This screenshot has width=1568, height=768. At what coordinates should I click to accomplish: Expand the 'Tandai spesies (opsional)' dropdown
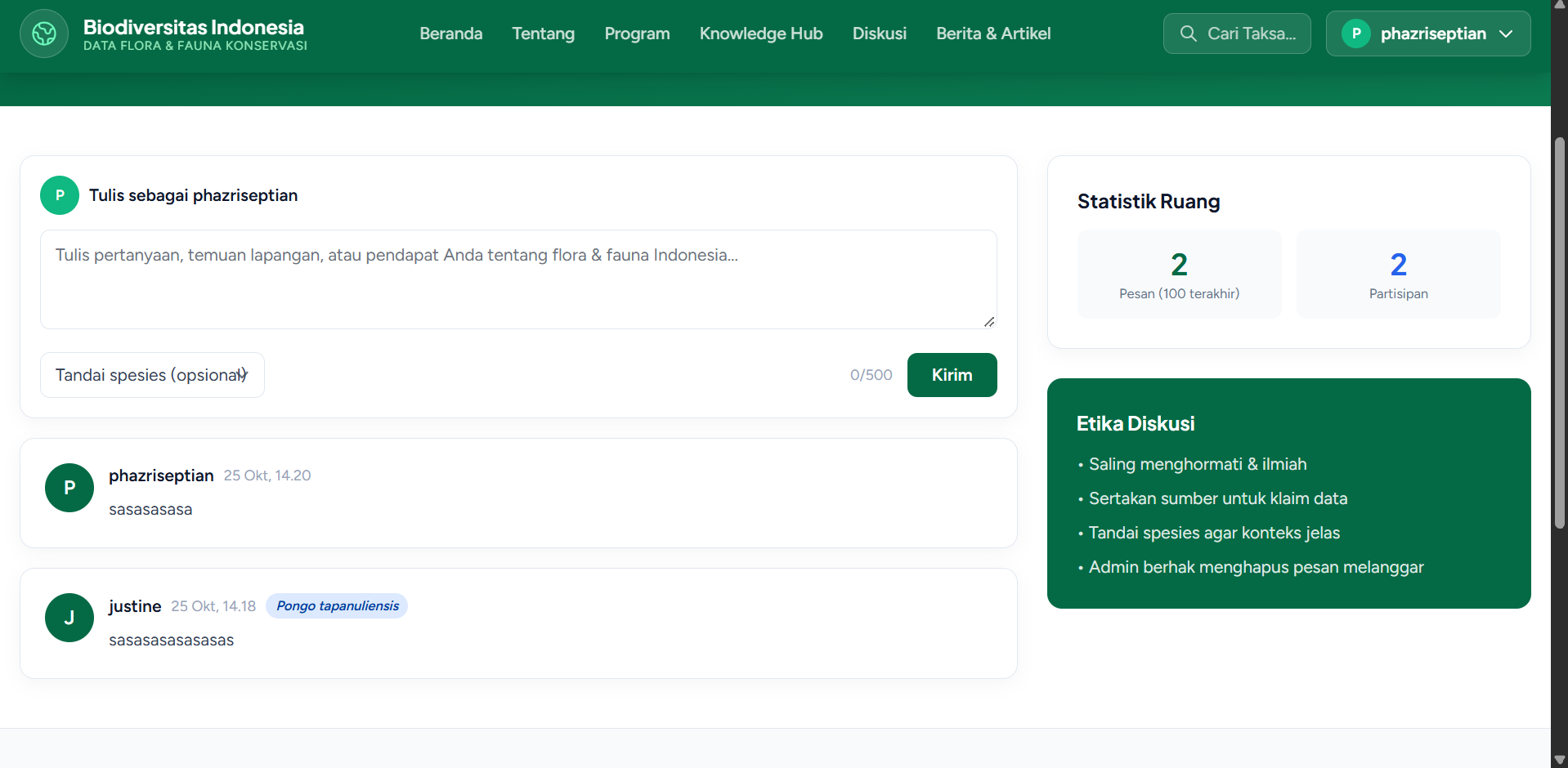click(152, 375)
